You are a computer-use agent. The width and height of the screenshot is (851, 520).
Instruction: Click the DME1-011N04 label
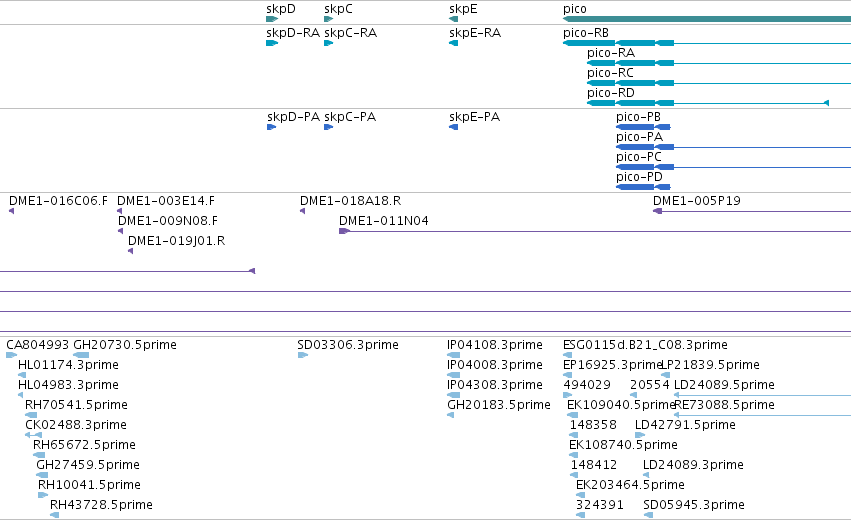tap(384, 221)
